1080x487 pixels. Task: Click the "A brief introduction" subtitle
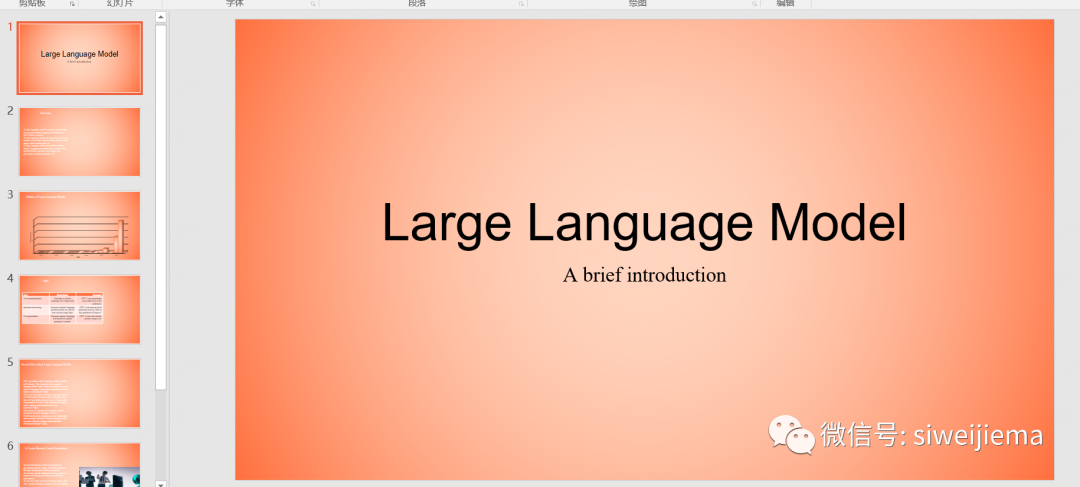644,275
